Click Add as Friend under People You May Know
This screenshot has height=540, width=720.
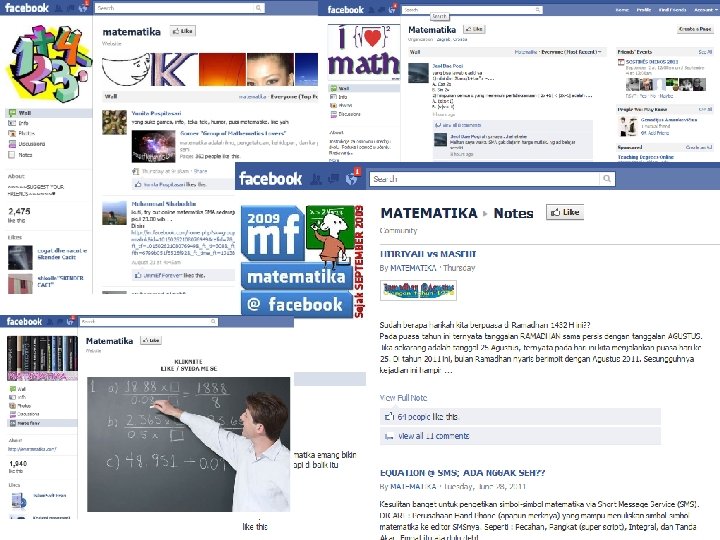(655, 133)
